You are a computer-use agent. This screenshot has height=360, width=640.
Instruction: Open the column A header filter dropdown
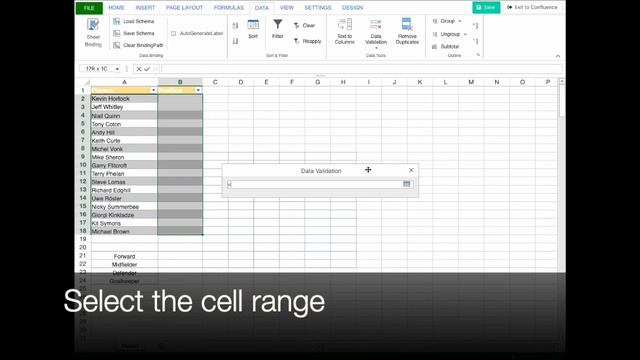click(153, 90)
